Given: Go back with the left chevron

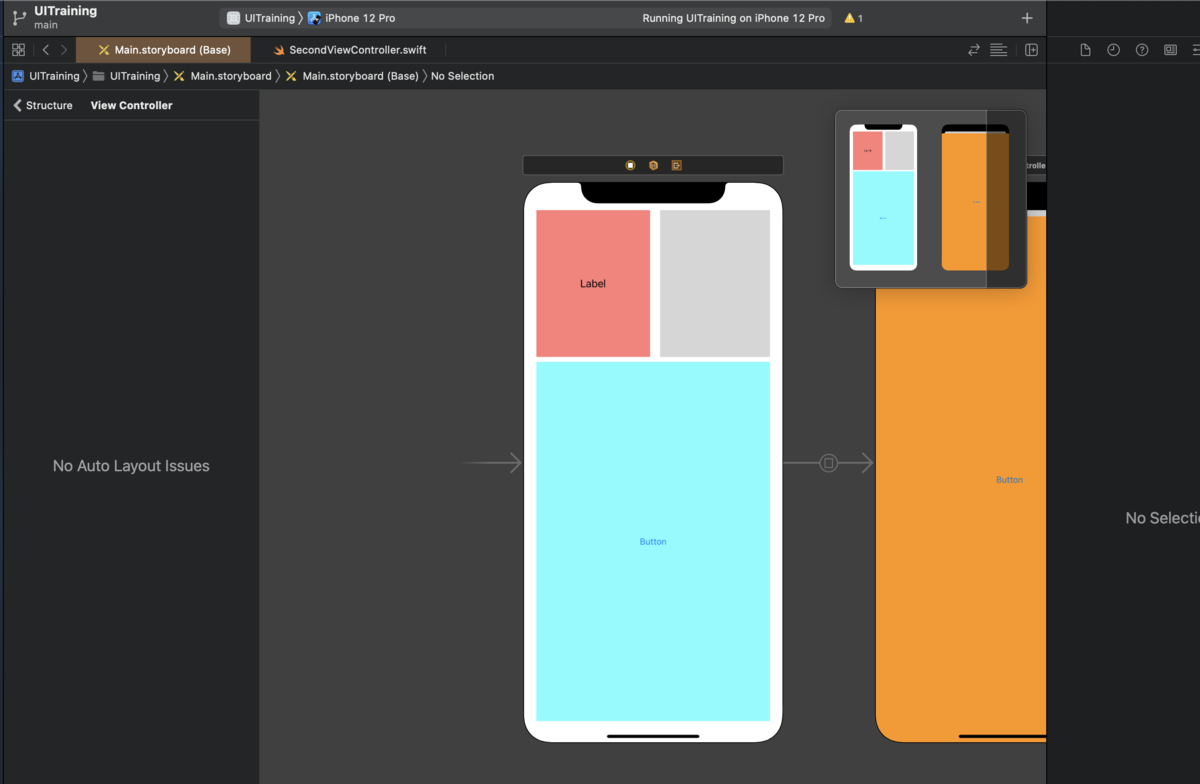Looking at the screenshot, I should pos(46,50).
